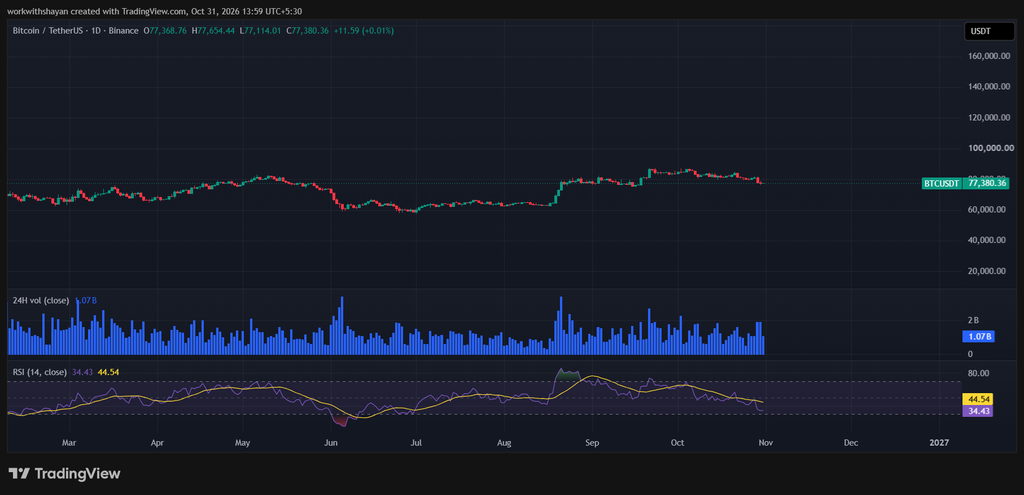Click the yellow 44.54 axis tag
This screenshot has height=495, width=1024.
[978, 399]
